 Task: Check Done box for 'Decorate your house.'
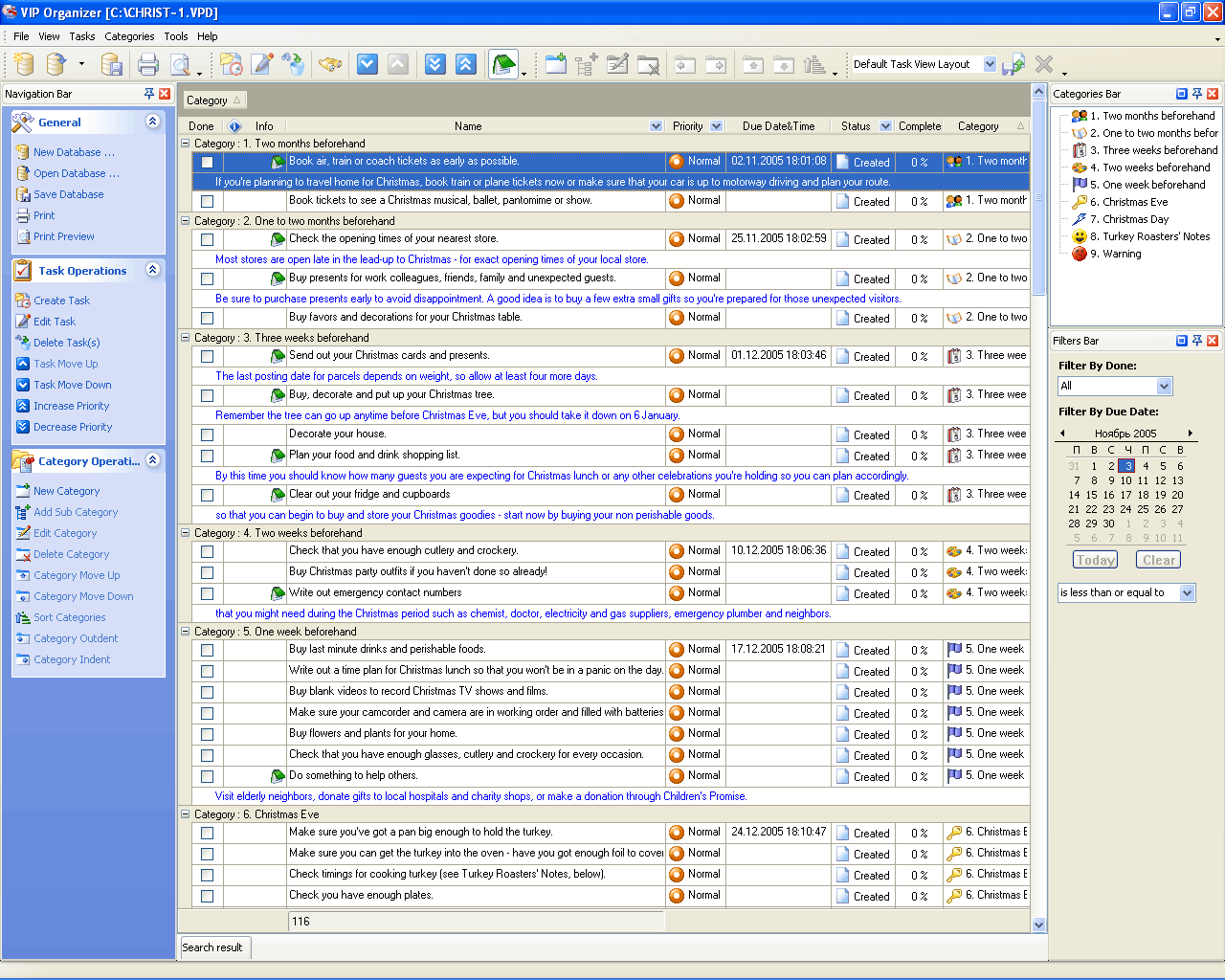[207, 434]
